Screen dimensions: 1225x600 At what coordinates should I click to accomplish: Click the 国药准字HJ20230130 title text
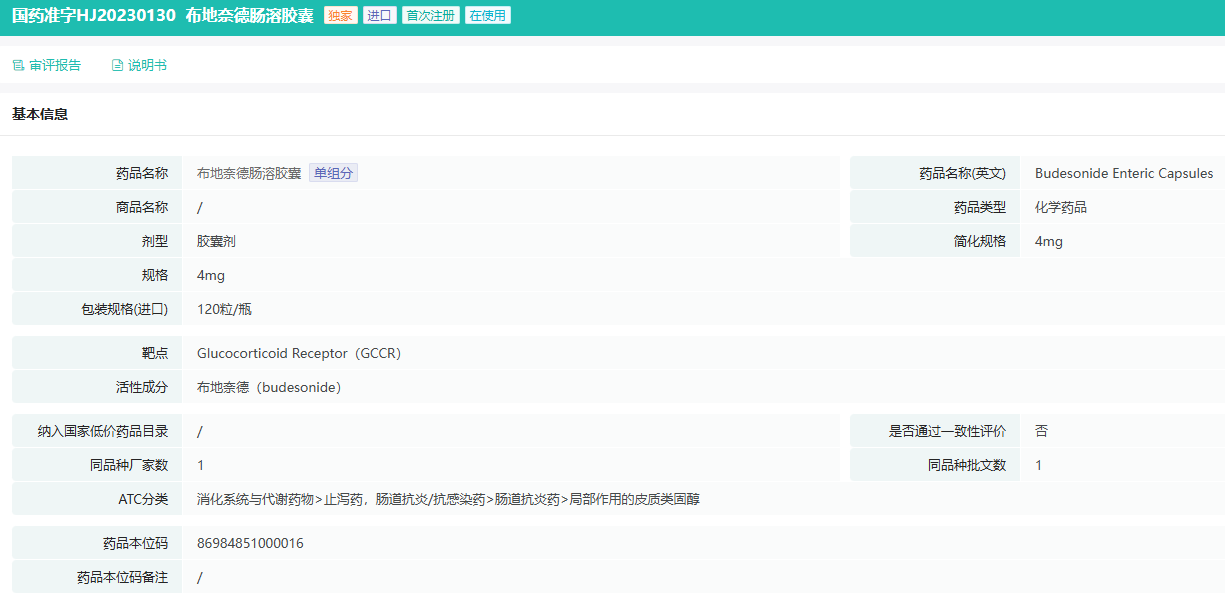pos(94,16)
